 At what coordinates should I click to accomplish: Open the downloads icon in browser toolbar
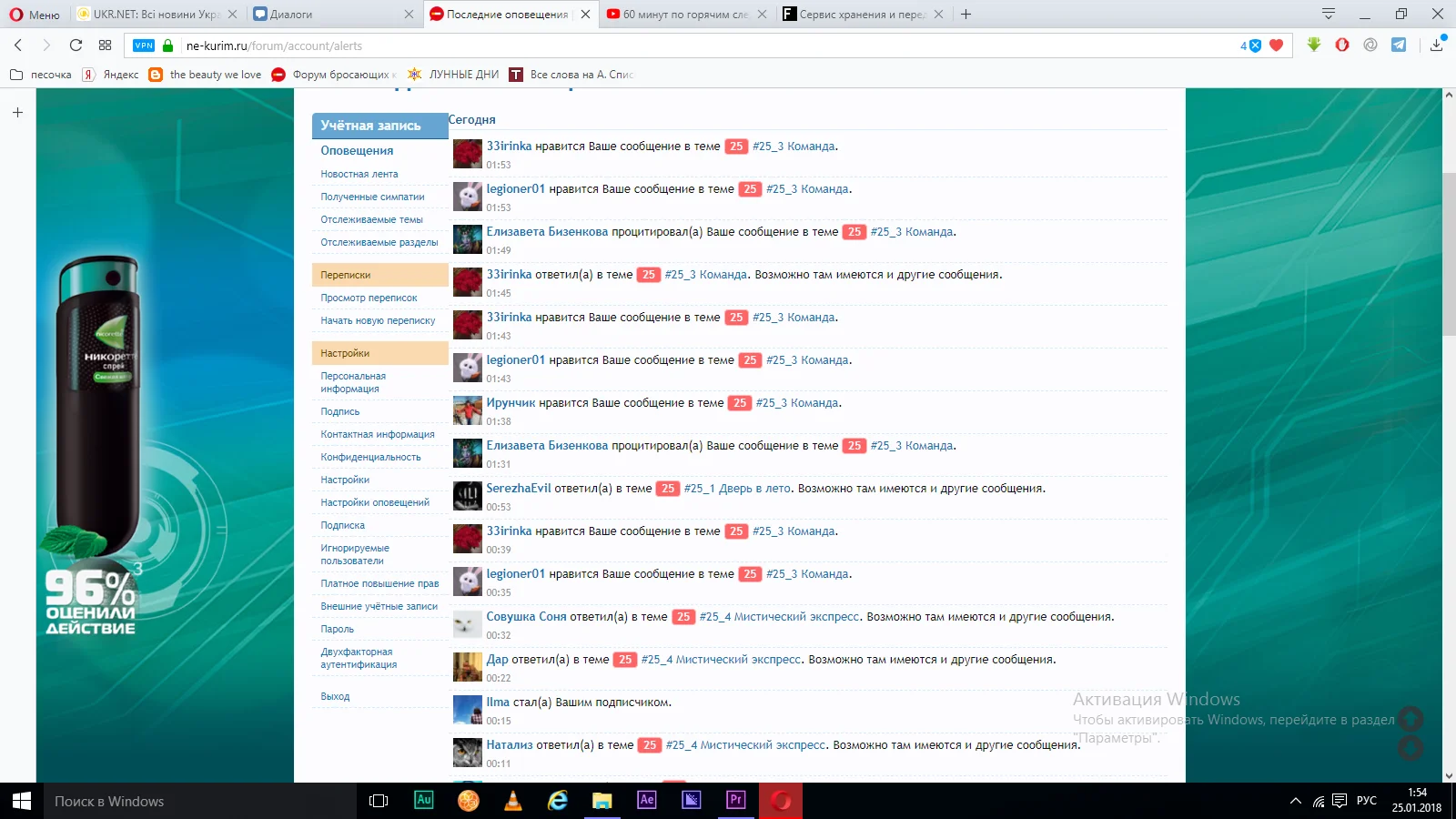click(1436, 45)
